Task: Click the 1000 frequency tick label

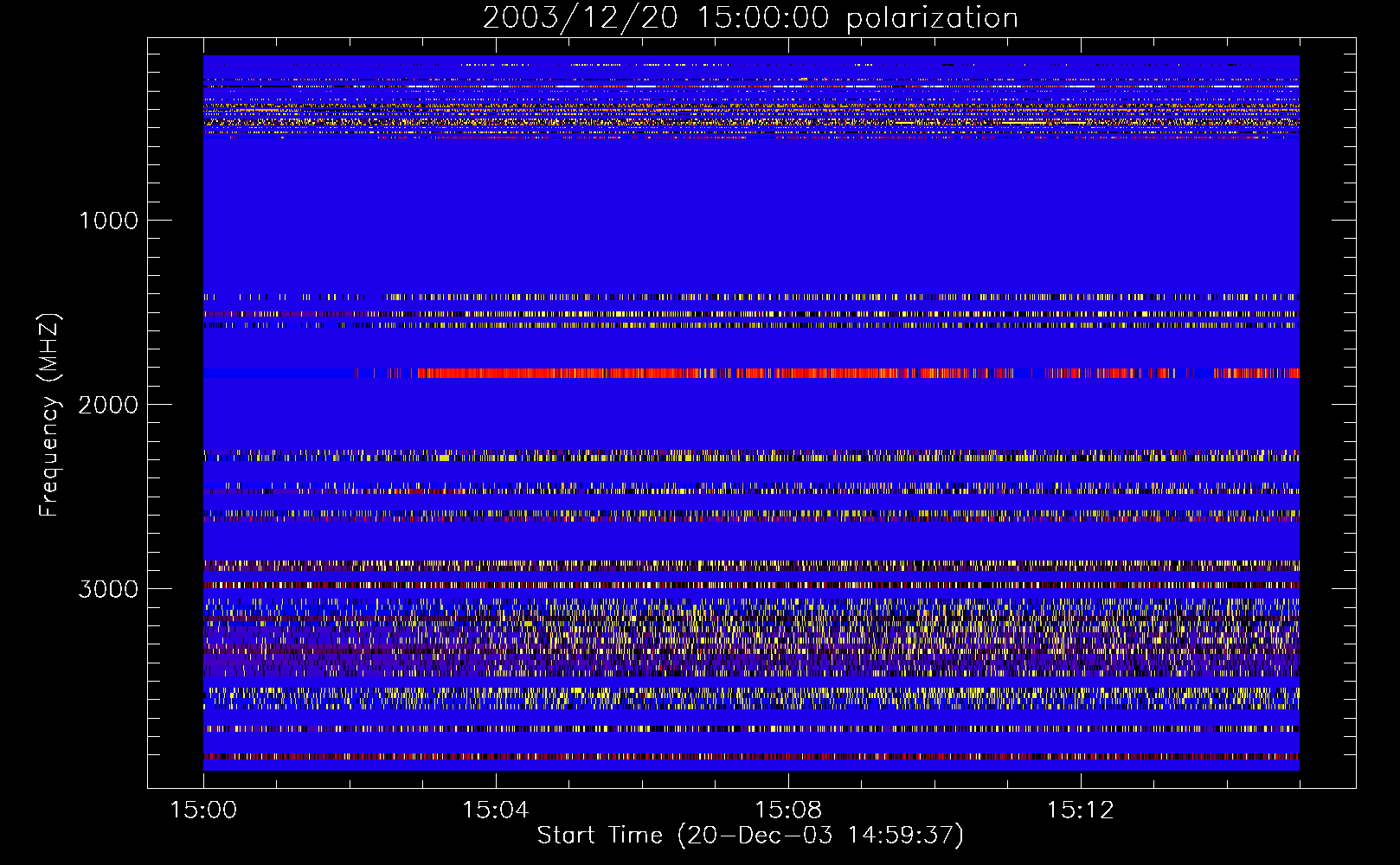Action: tap(109, 221)
